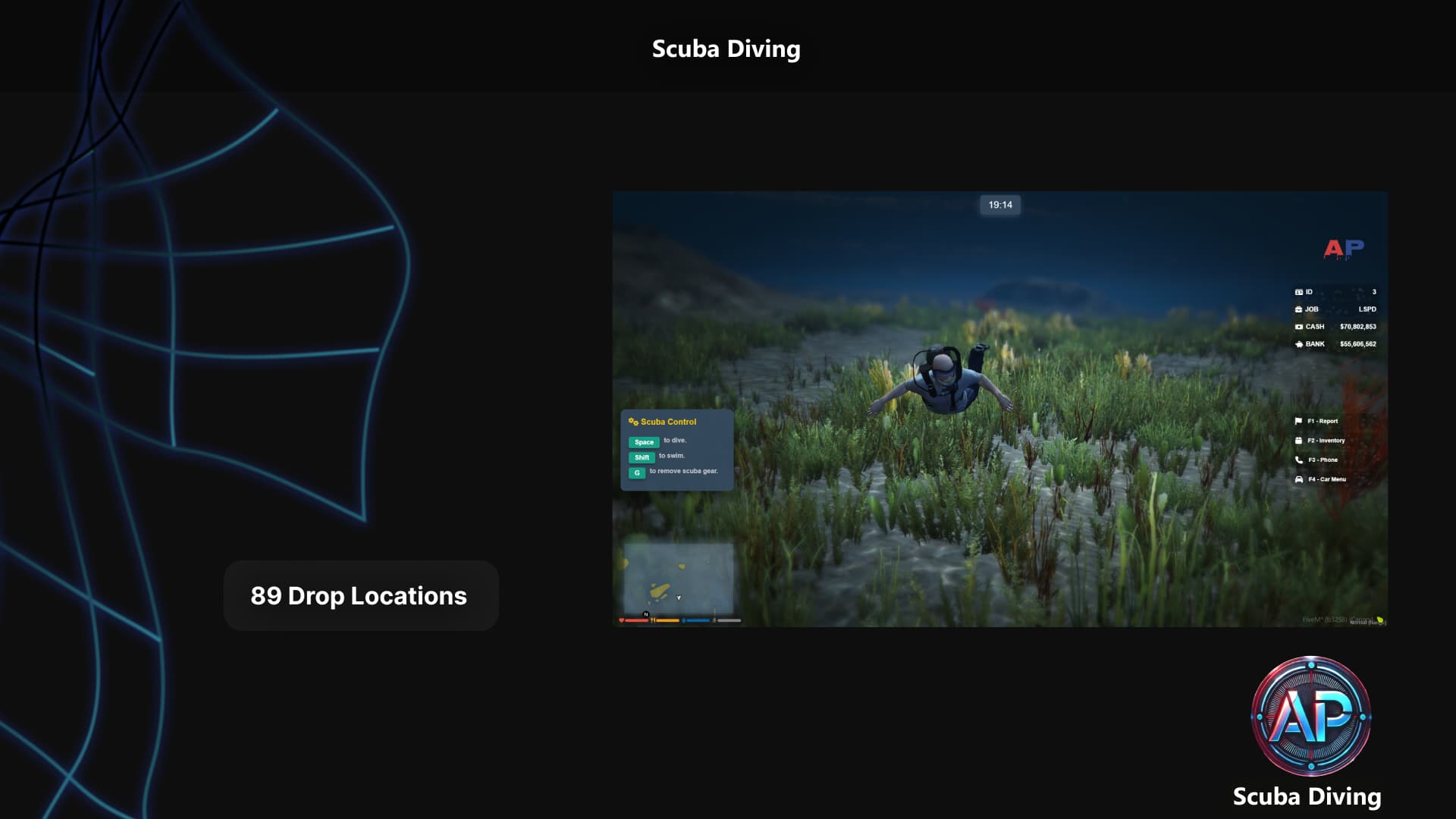Image resolution: width=1456 pixels, height=819 pixels.
Task: Click the minimap in the game view
Action: (x=678, y=576)
